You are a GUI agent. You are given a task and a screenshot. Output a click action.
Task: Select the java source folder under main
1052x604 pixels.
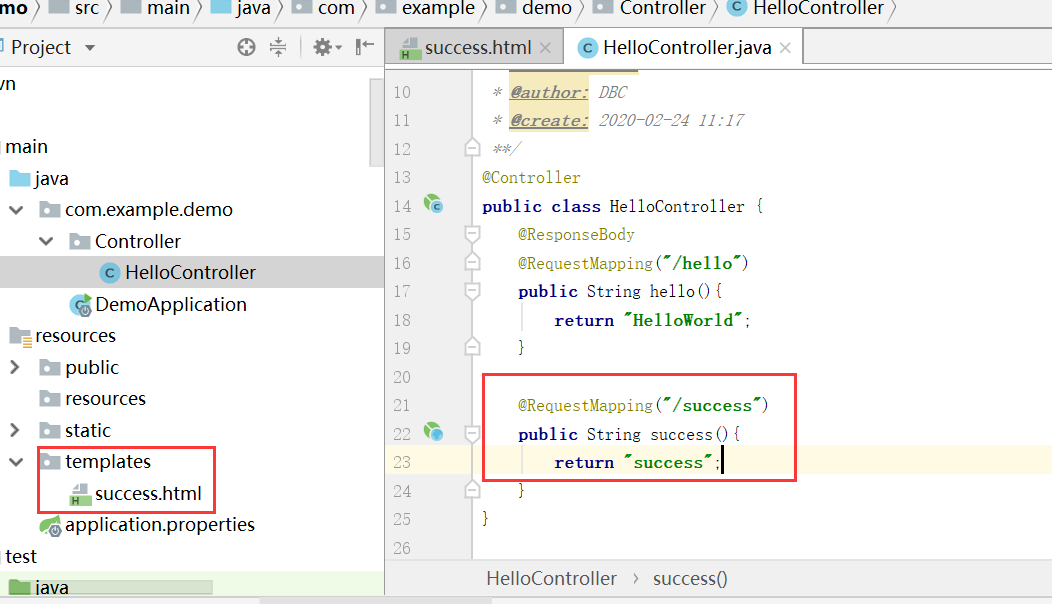[51, 179]
